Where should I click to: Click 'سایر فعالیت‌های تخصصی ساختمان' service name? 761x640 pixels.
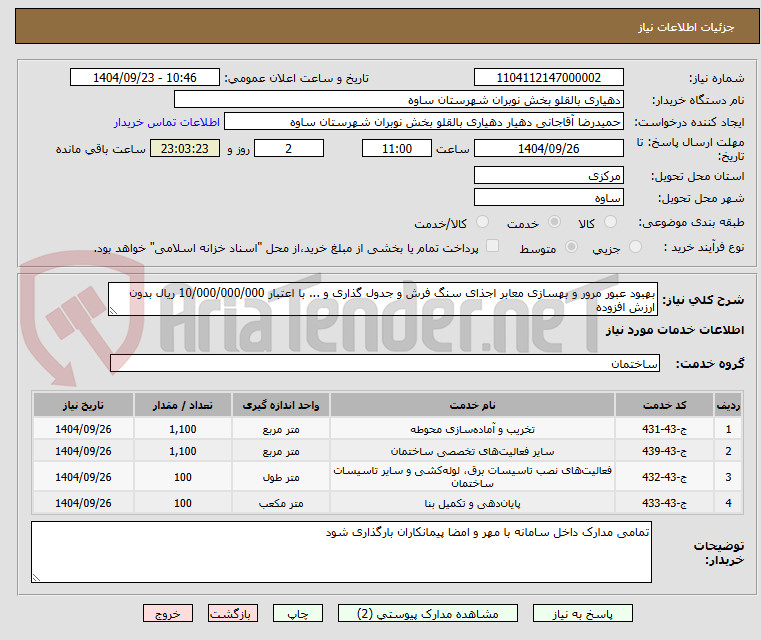(472, 451)
